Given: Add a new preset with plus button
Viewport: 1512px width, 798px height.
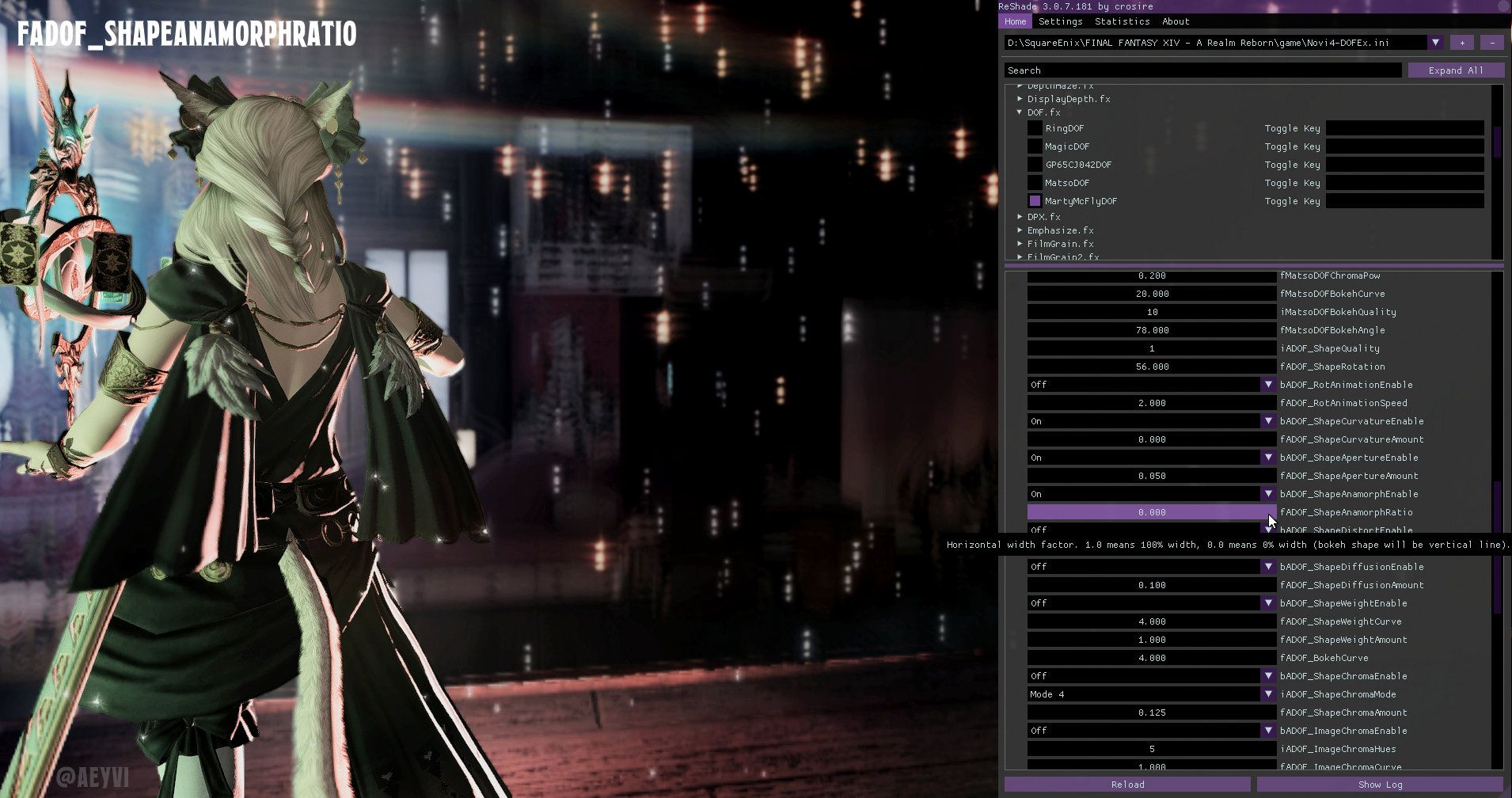Looking at the screenshot, I should point(1462,43).
